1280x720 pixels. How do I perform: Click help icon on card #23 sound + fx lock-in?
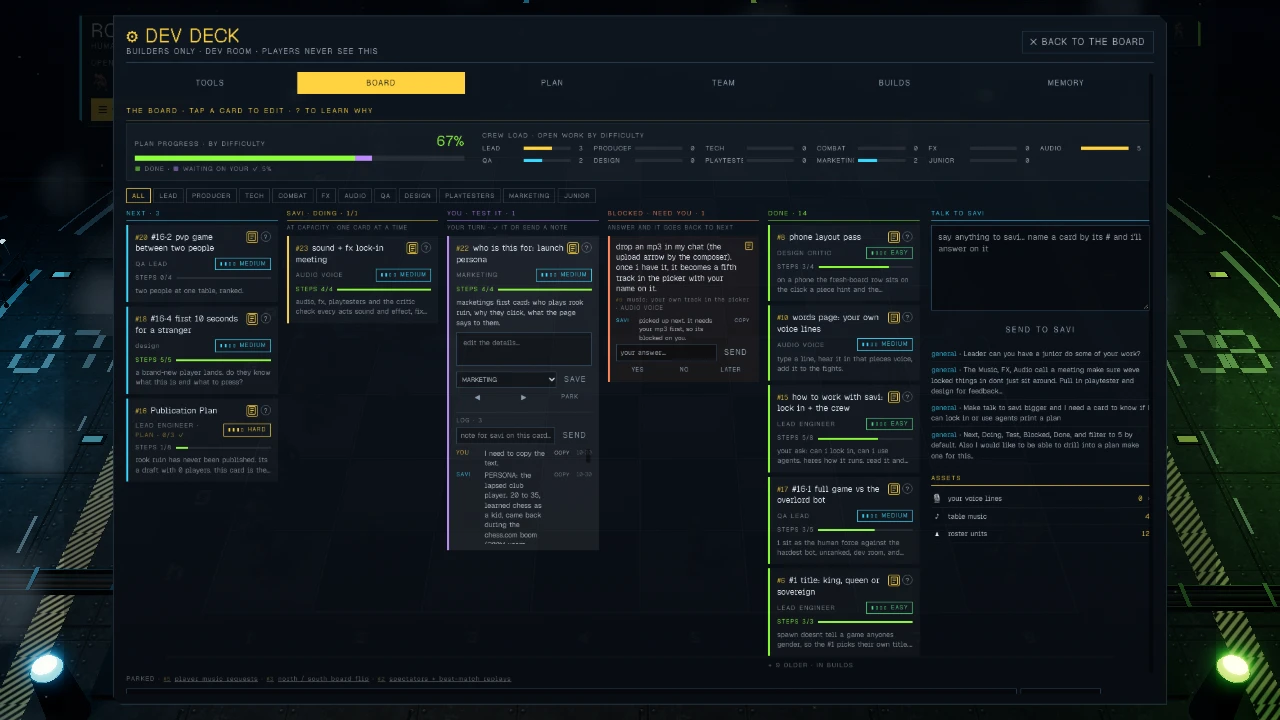coord(426,247)
